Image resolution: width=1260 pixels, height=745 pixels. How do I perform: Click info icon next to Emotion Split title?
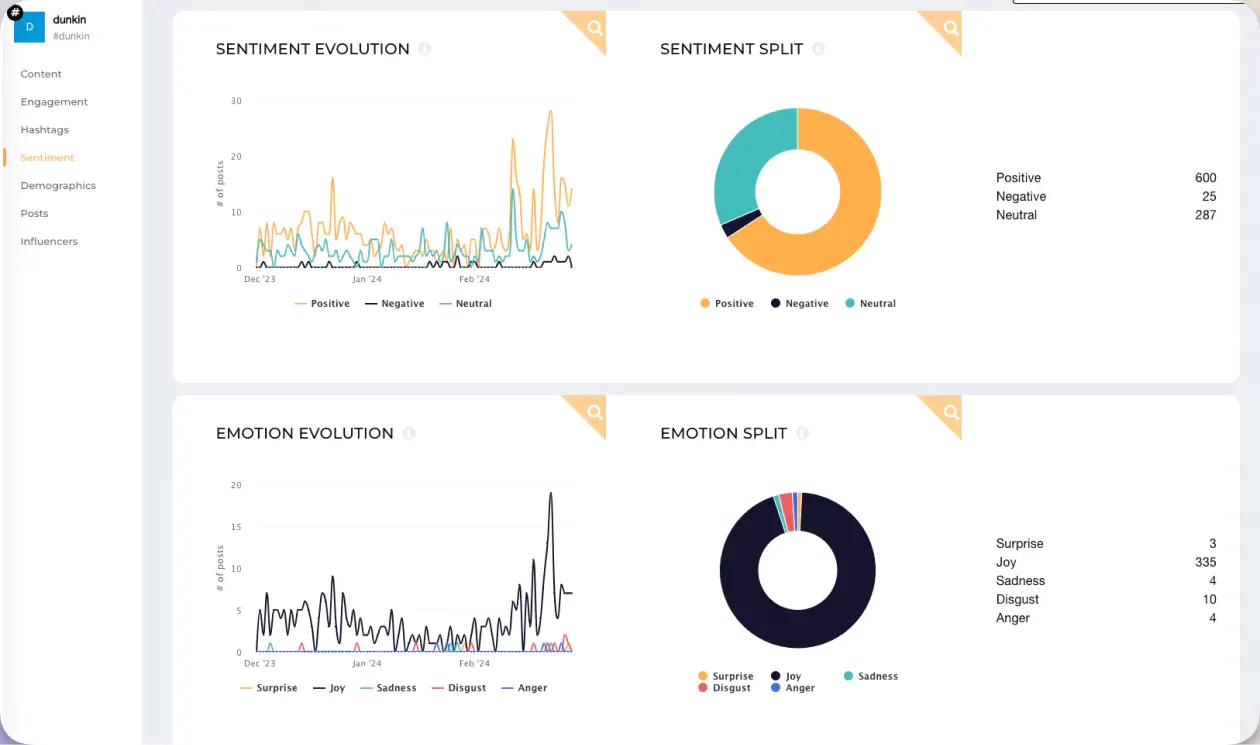coord(803,433)
